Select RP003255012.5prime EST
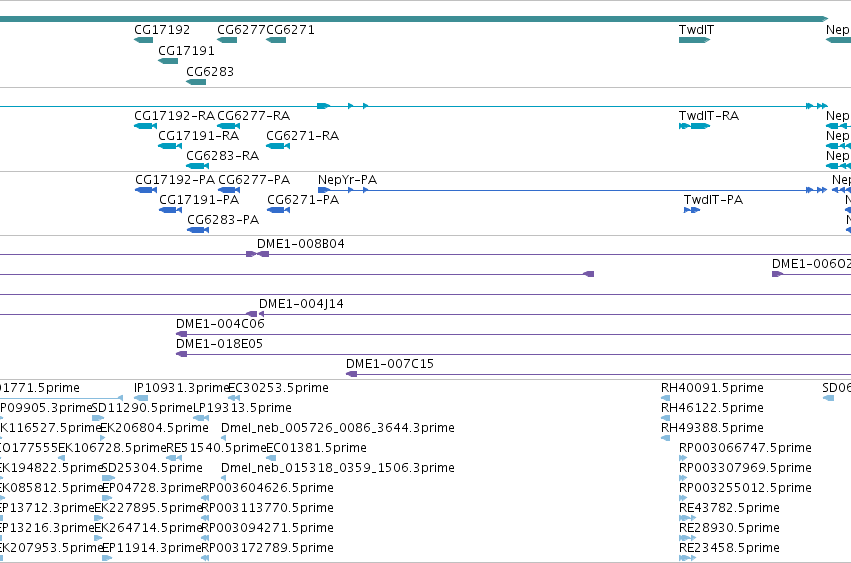Image resolution: width=851 pixels, height=563 pixels. (x=683, y=498)
